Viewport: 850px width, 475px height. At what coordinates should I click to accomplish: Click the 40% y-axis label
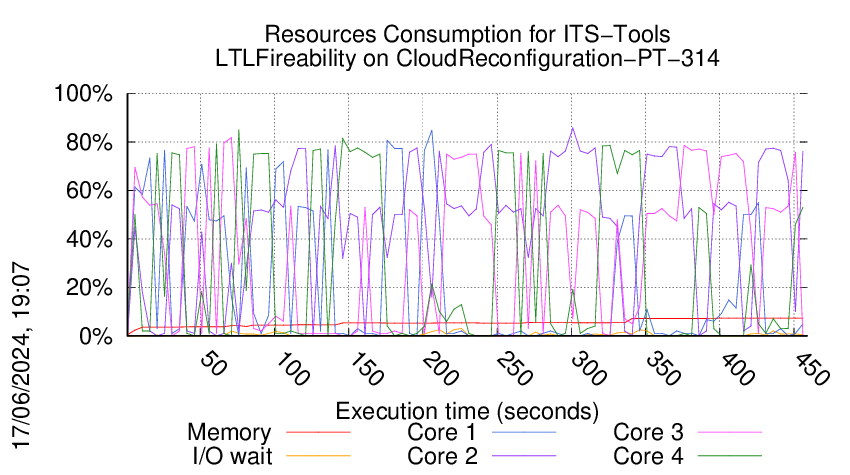[89, 239]
